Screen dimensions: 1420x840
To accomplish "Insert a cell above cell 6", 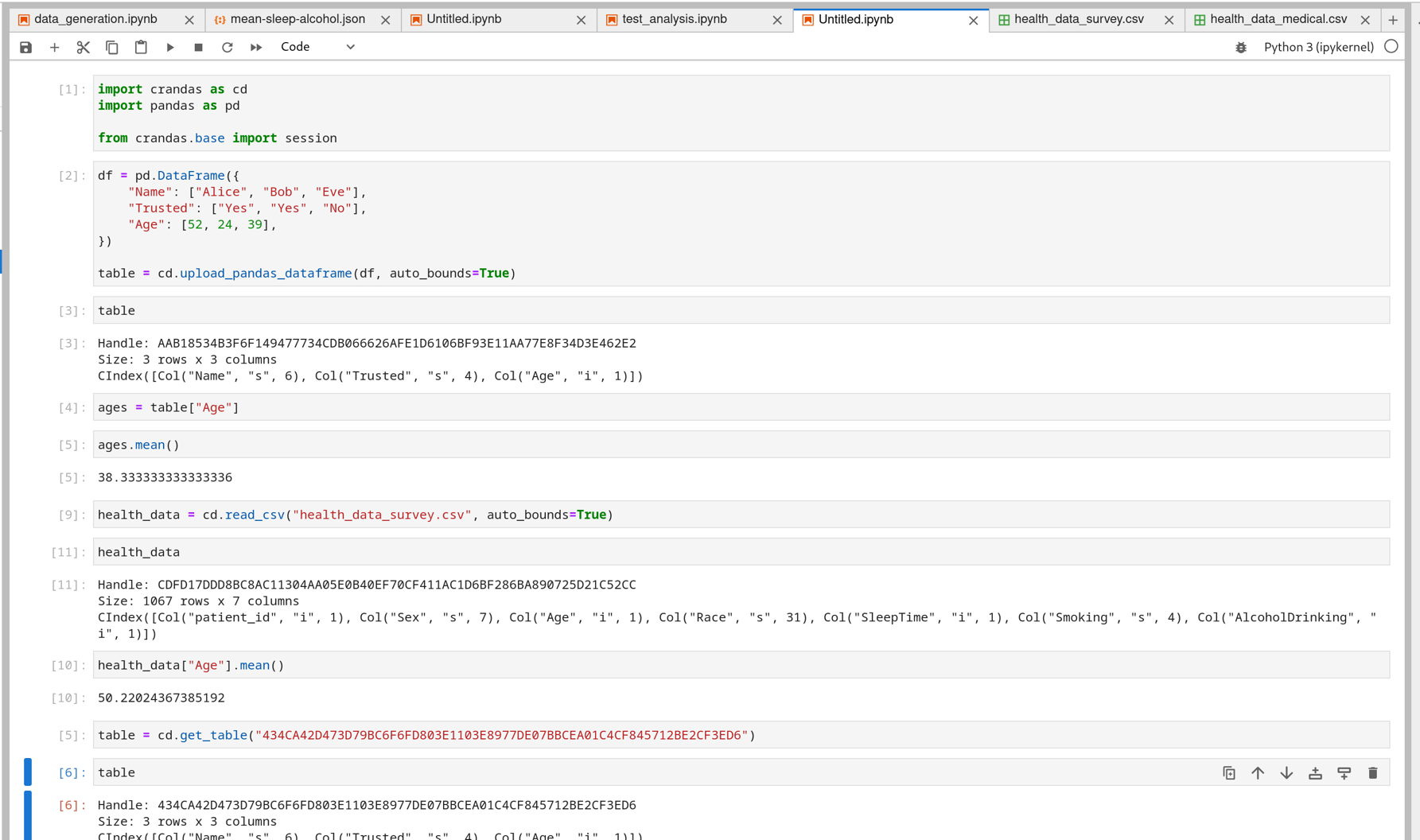I will 1315,772.
